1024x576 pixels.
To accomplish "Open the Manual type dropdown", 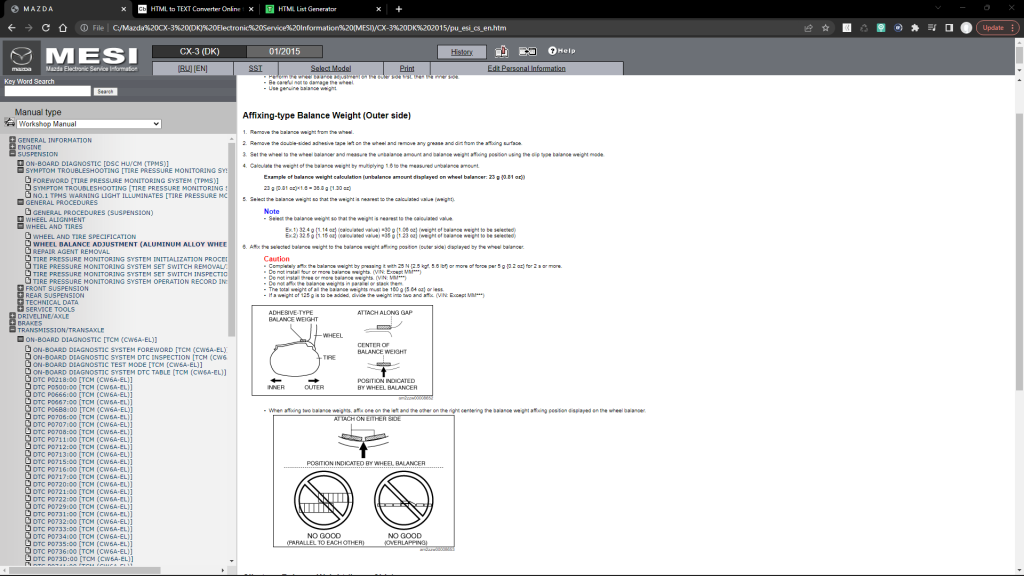I will [88, 124].
